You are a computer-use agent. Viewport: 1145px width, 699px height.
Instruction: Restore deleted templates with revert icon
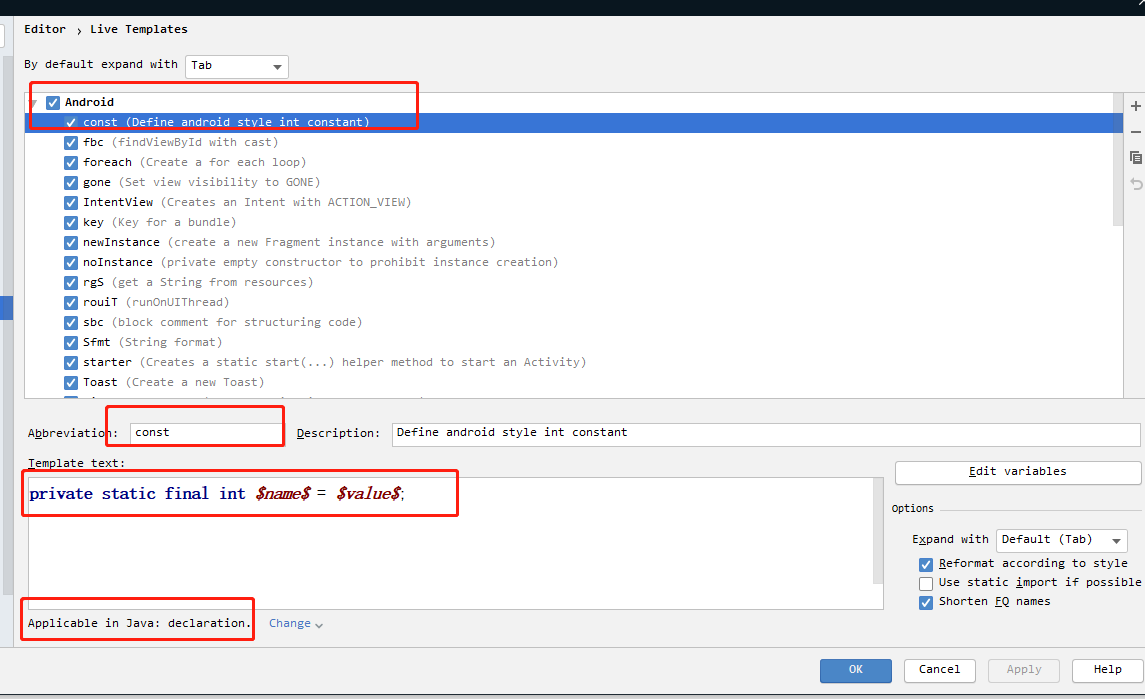coord(1136,184)
